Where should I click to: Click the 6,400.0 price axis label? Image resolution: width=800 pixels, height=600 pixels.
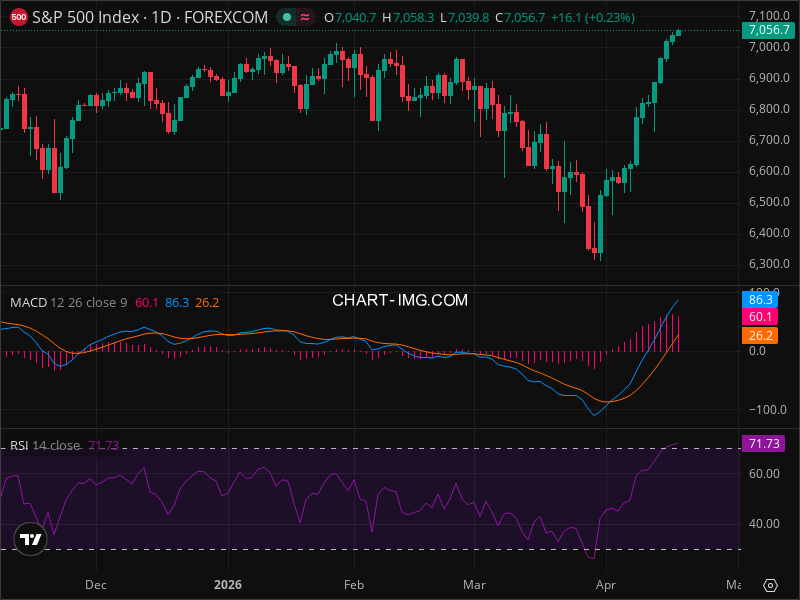[x=769, y=233]
